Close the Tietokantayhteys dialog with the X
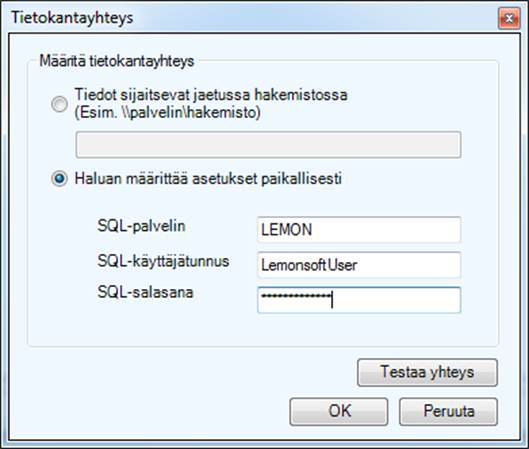 click(x=509, y=18)
